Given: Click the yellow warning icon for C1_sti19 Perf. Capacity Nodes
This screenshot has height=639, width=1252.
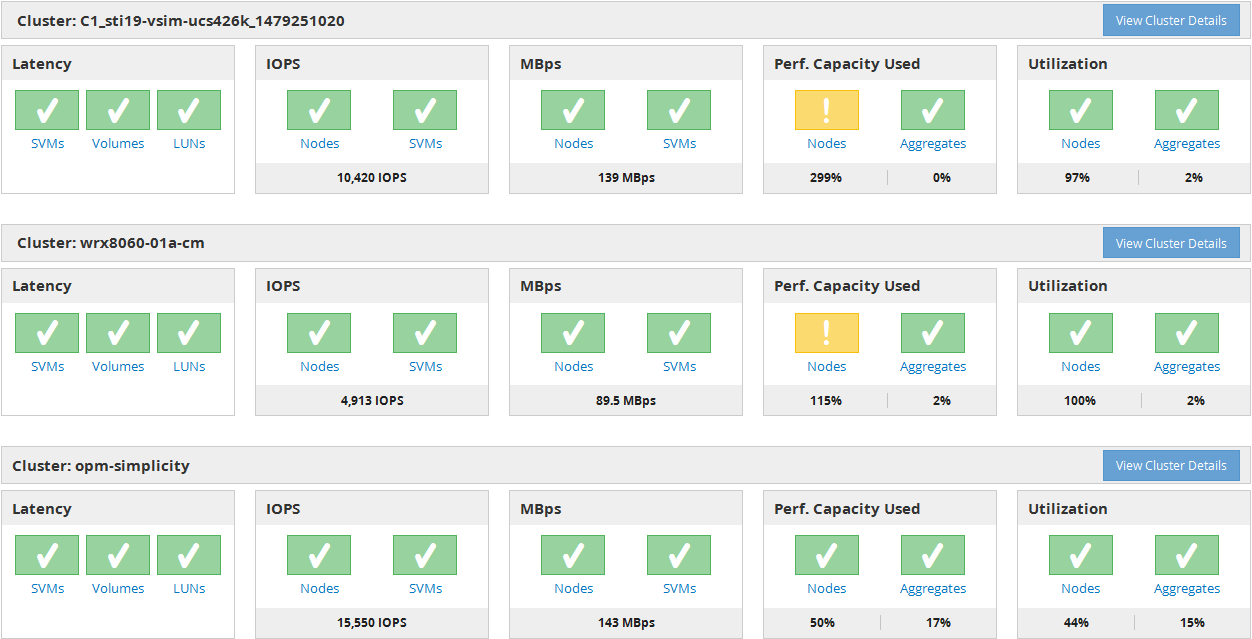Looking at the screenshot, I should 826,110.
